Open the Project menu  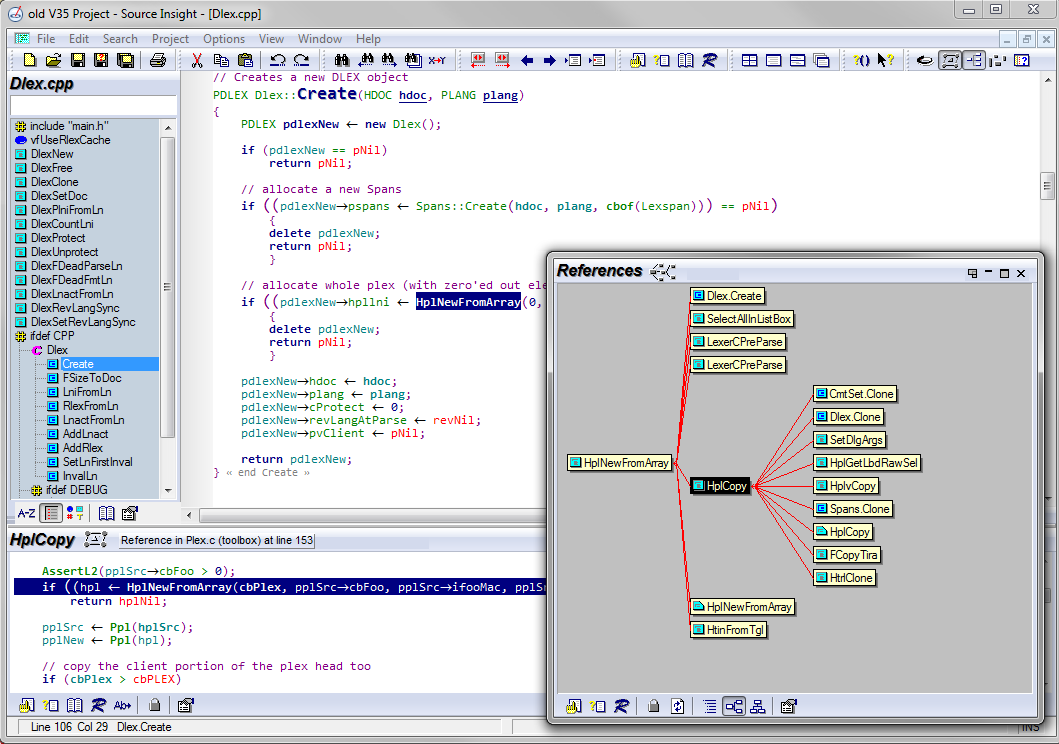click(x=170, y=39)
